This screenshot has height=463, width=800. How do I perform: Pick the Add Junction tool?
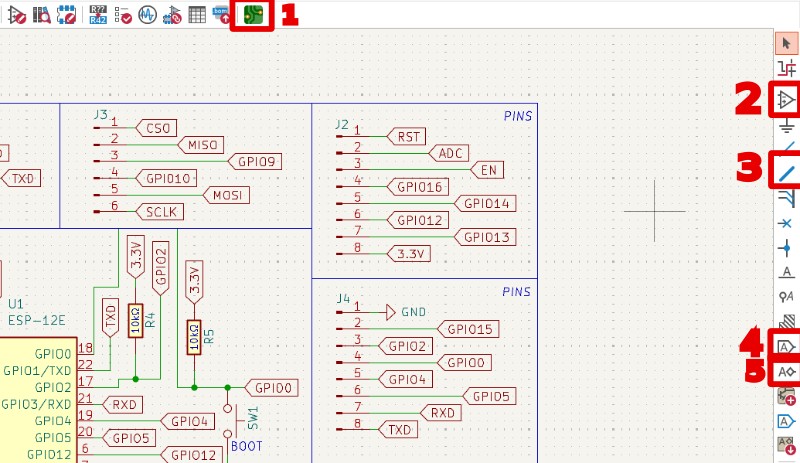[x=786, y=248]
